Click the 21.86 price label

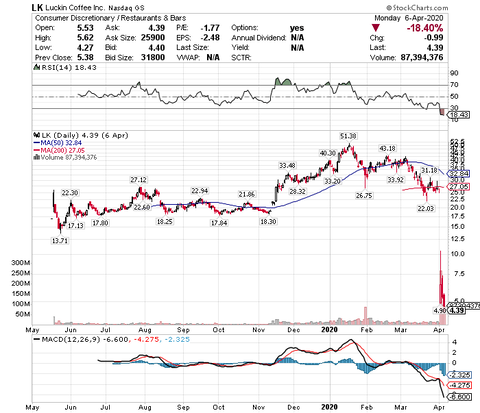247,194
